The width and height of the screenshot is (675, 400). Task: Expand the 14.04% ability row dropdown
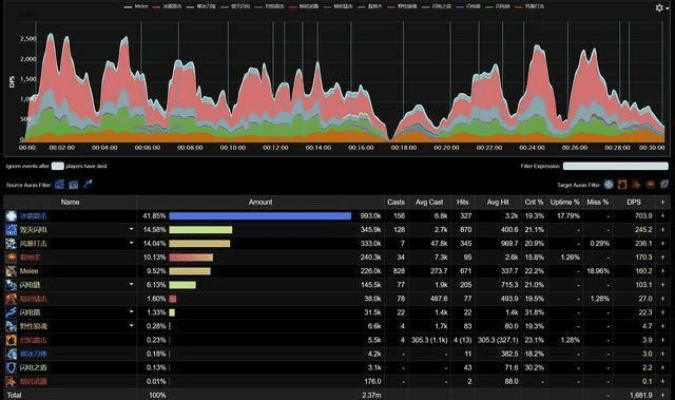(x=131, y=243)
